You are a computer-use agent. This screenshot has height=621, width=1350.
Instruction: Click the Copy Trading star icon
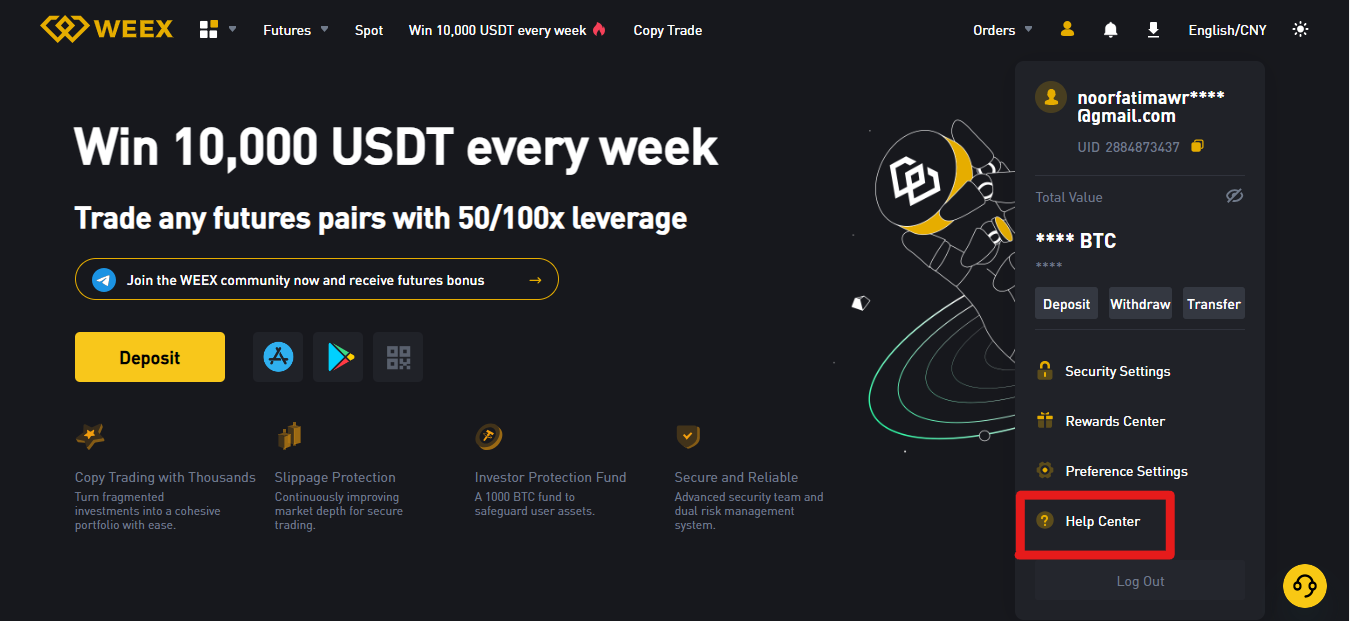pos(90,436)
